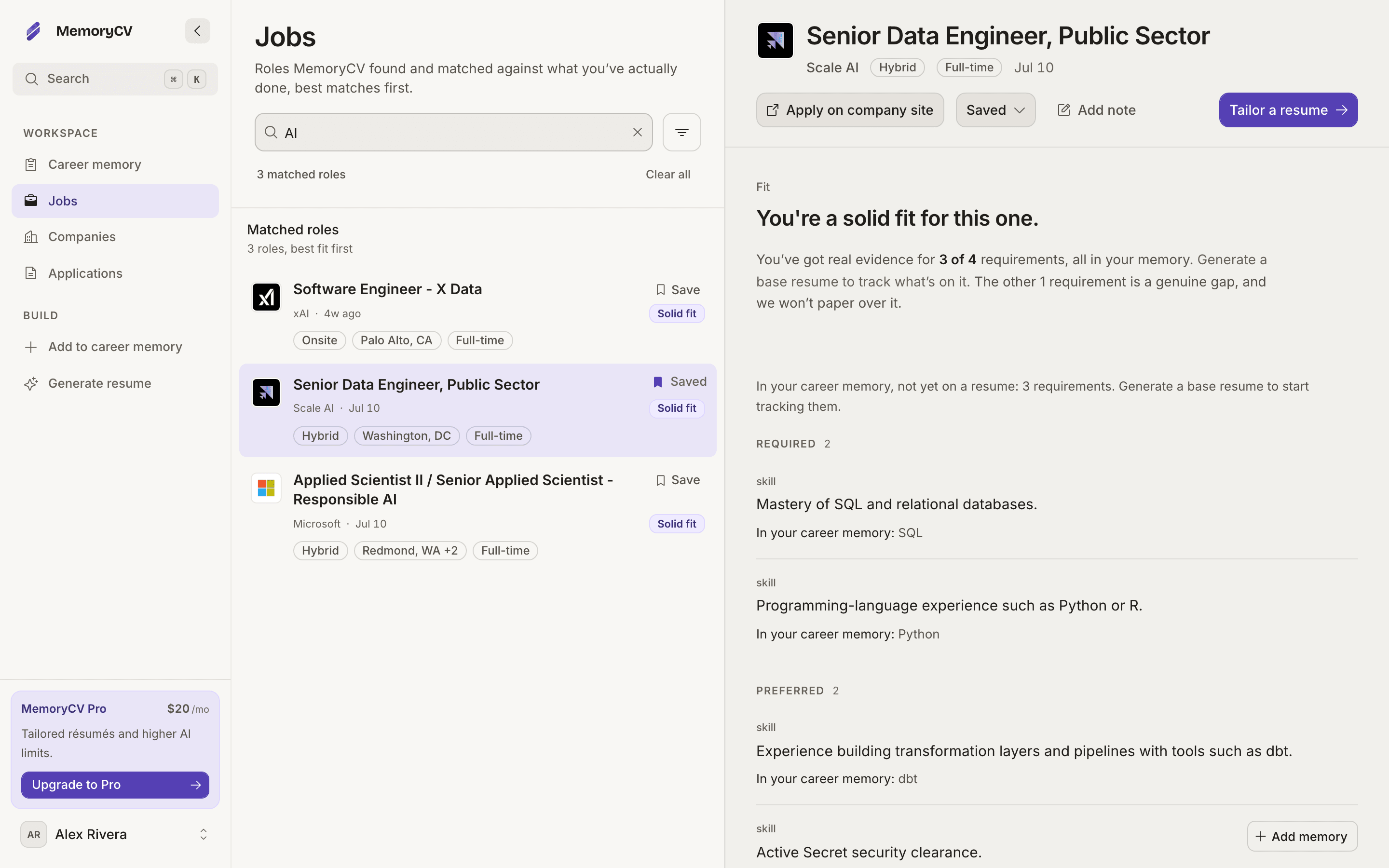Focus the sidebar Search field
This screenshot has height=868, width=1389.
[x=115, y=79]
